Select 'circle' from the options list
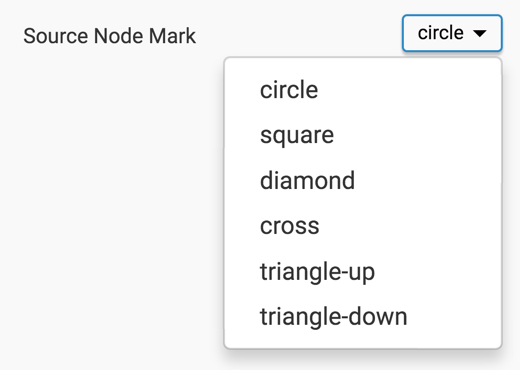520x370 pixels. click(x=363, y=90)
